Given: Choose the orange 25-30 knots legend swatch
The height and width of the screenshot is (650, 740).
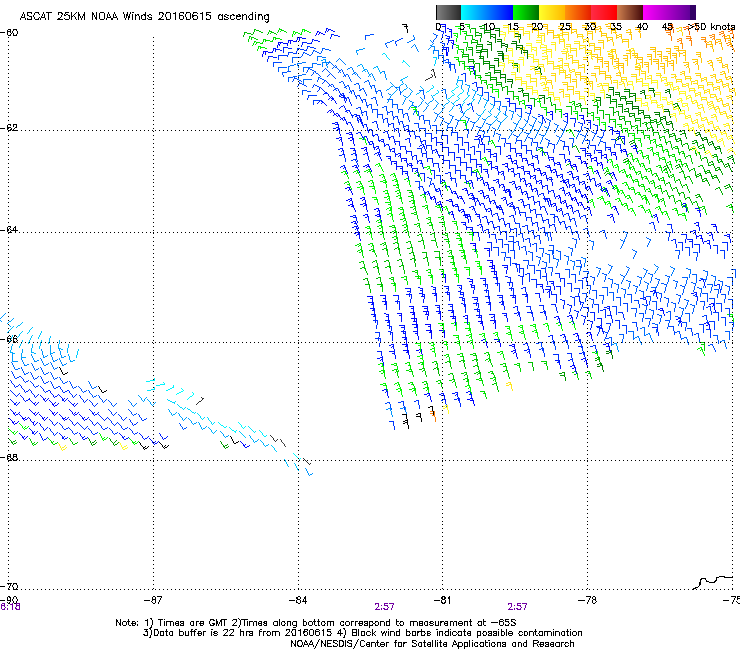Looking at the screenshot, I should click(x=578, y=12).
